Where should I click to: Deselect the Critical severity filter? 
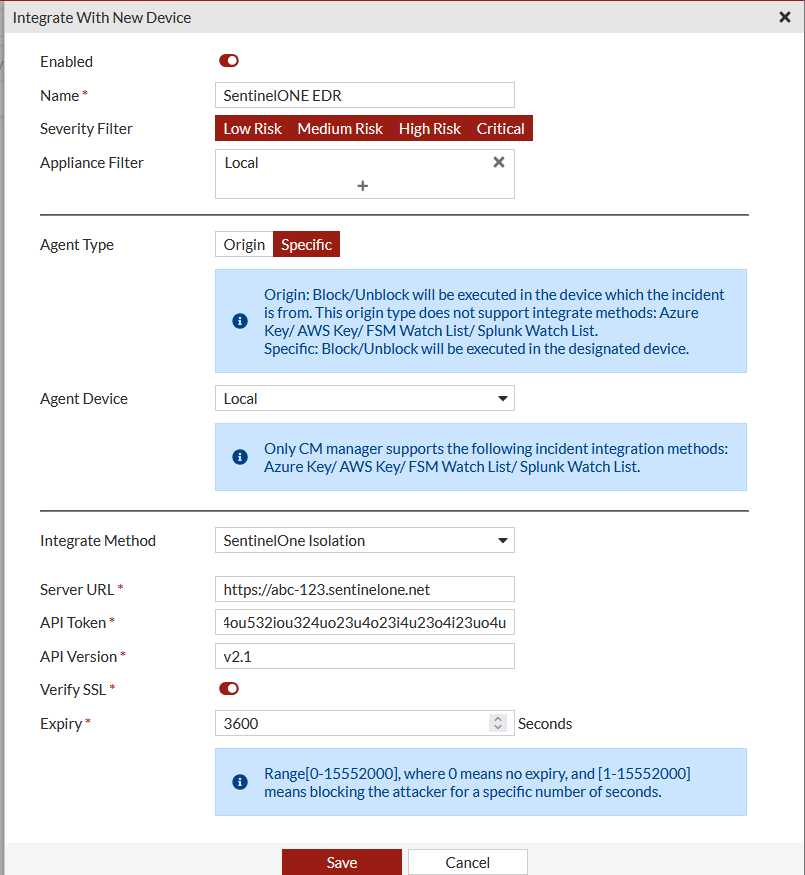(x=500, y=128)
